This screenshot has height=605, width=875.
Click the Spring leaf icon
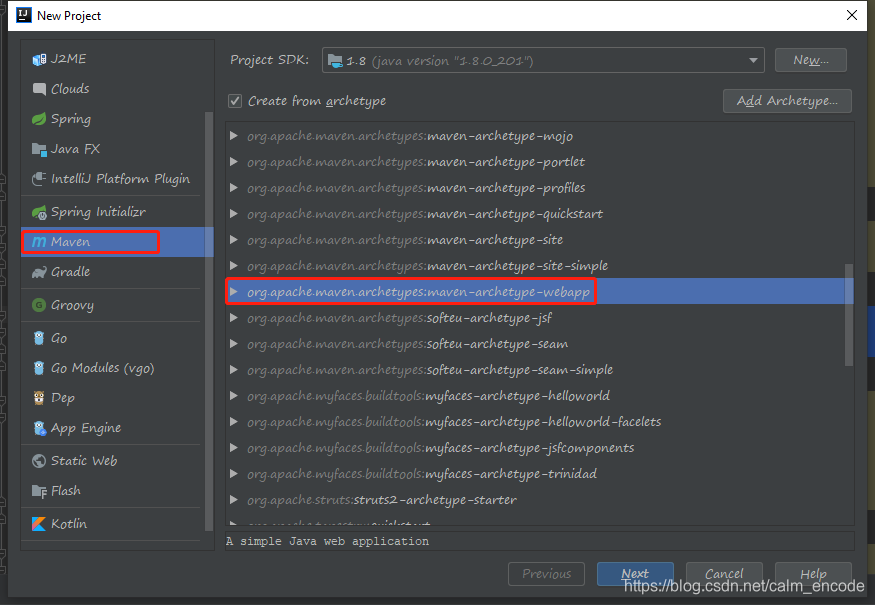pyautogui.click(x=39, y=119)
